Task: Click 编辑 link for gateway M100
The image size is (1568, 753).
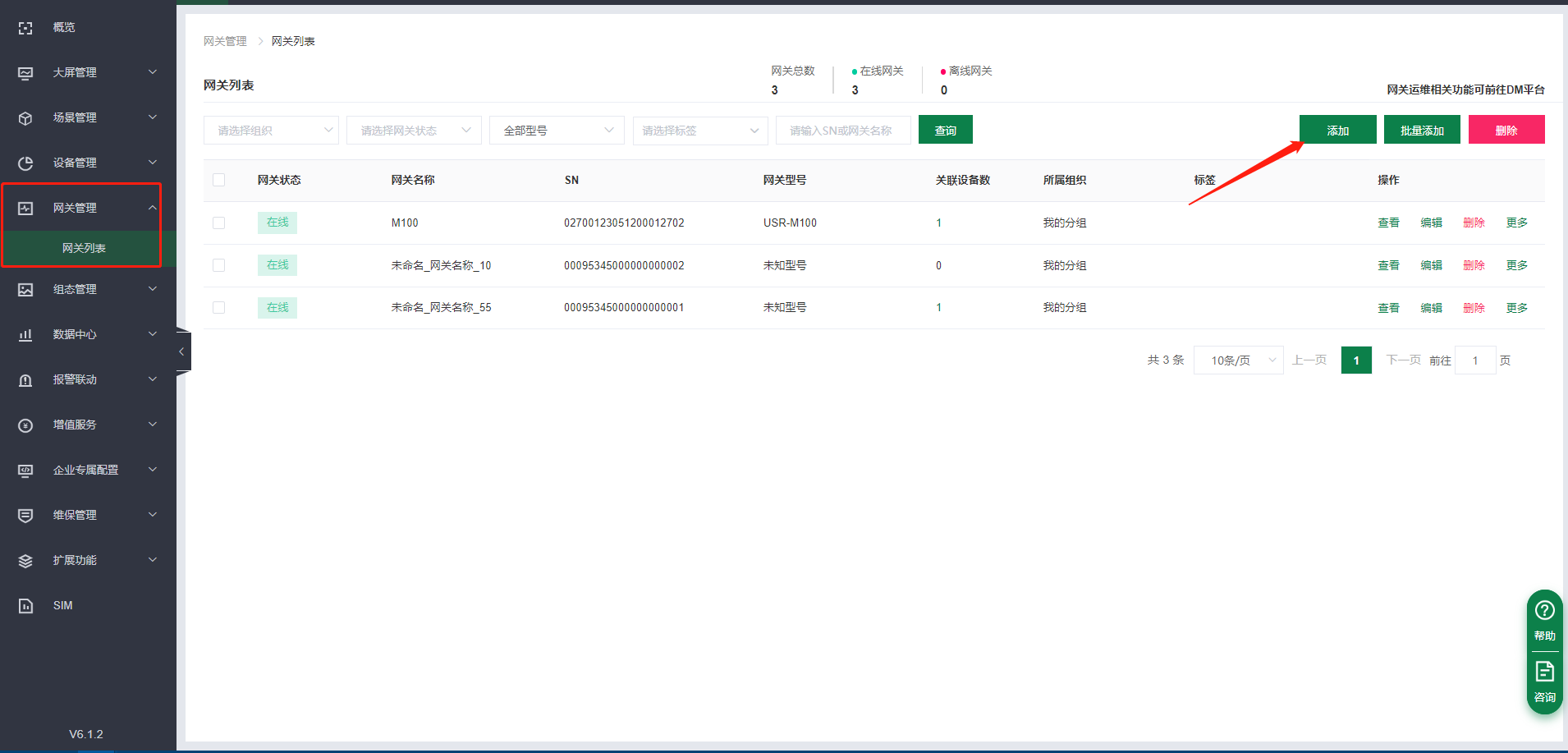Action: [x=1431, y=223]
